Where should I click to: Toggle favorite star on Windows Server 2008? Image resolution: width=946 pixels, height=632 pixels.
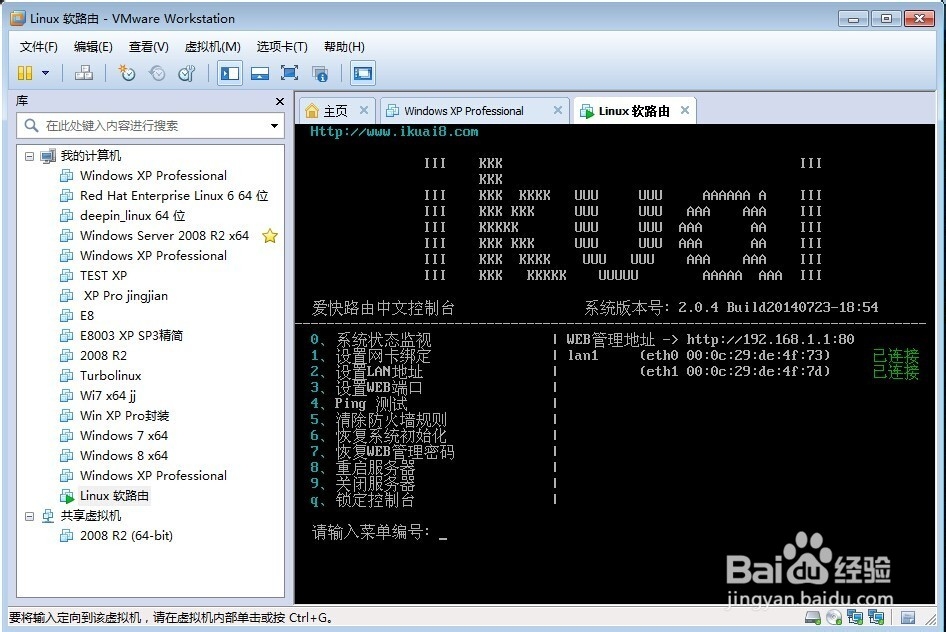click(x=270, y=236)
